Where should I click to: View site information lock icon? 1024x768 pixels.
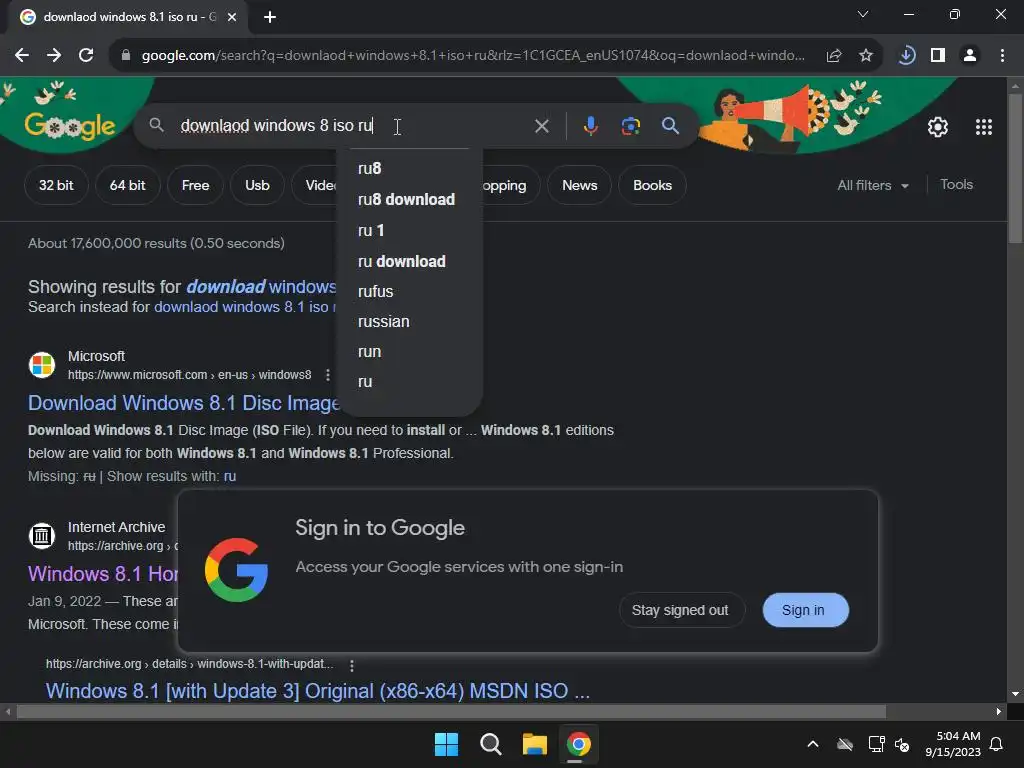pos(126,56)
